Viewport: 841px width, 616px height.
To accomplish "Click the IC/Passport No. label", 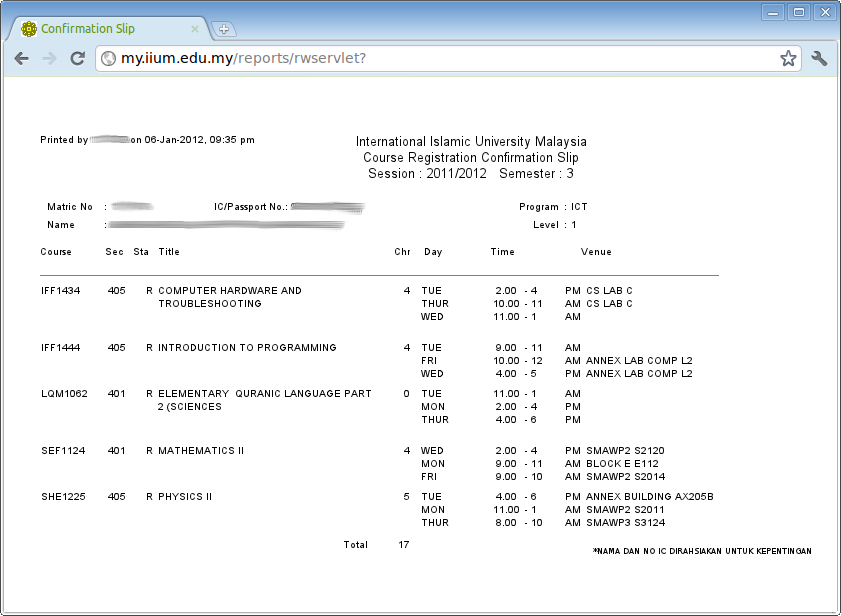I will pos(250,207).
